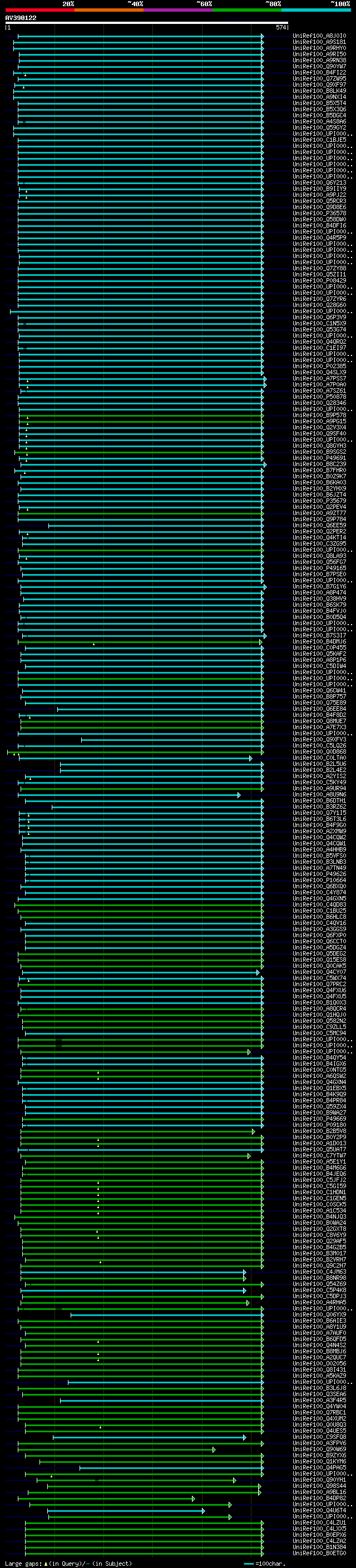
Task: Select the UniRef100_B1N384 label
Action: tap(319, 1547)
